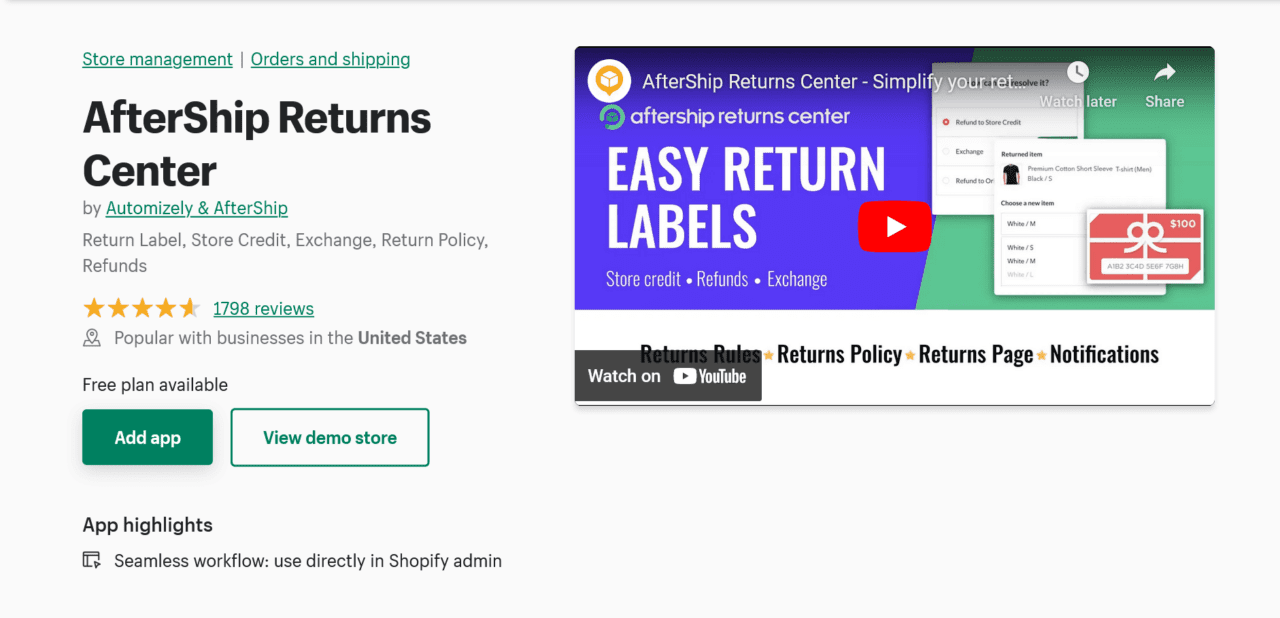Click the gold star rating icons

141,308
